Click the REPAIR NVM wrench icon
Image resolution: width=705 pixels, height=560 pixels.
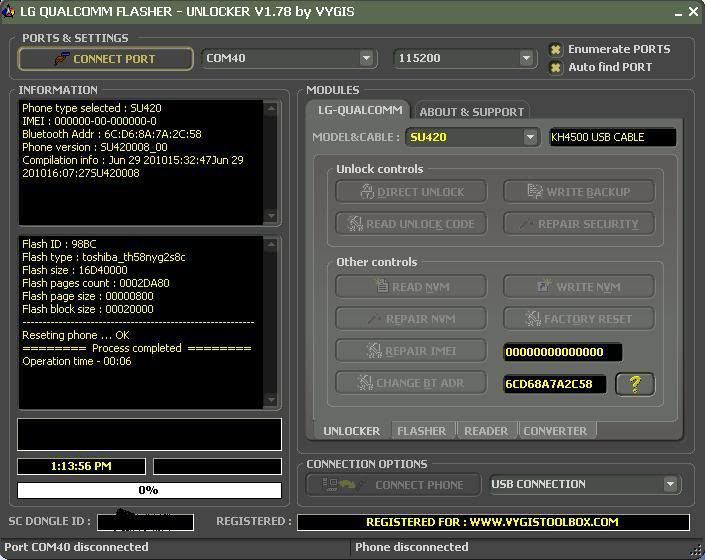[375, 319]
